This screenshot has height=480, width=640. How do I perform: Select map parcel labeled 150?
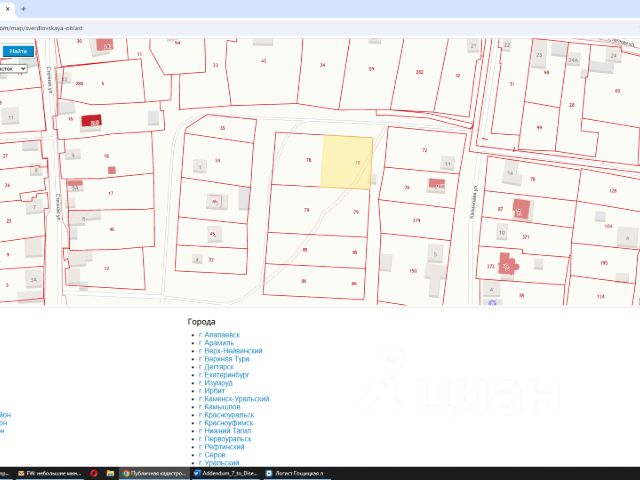pos(413,271)
